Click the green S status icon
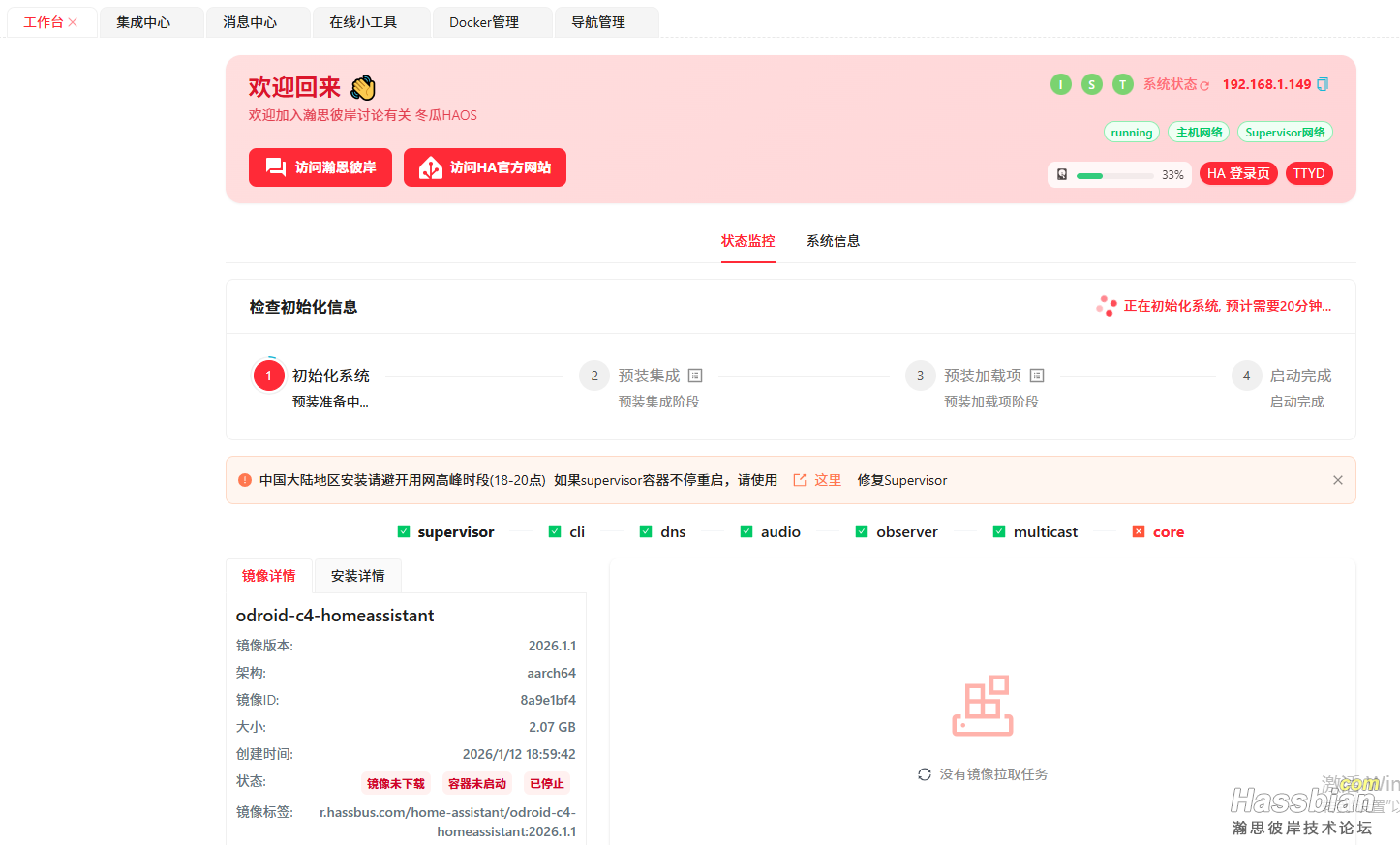Screen dimensions: 1400x845 coord(1091,84)
